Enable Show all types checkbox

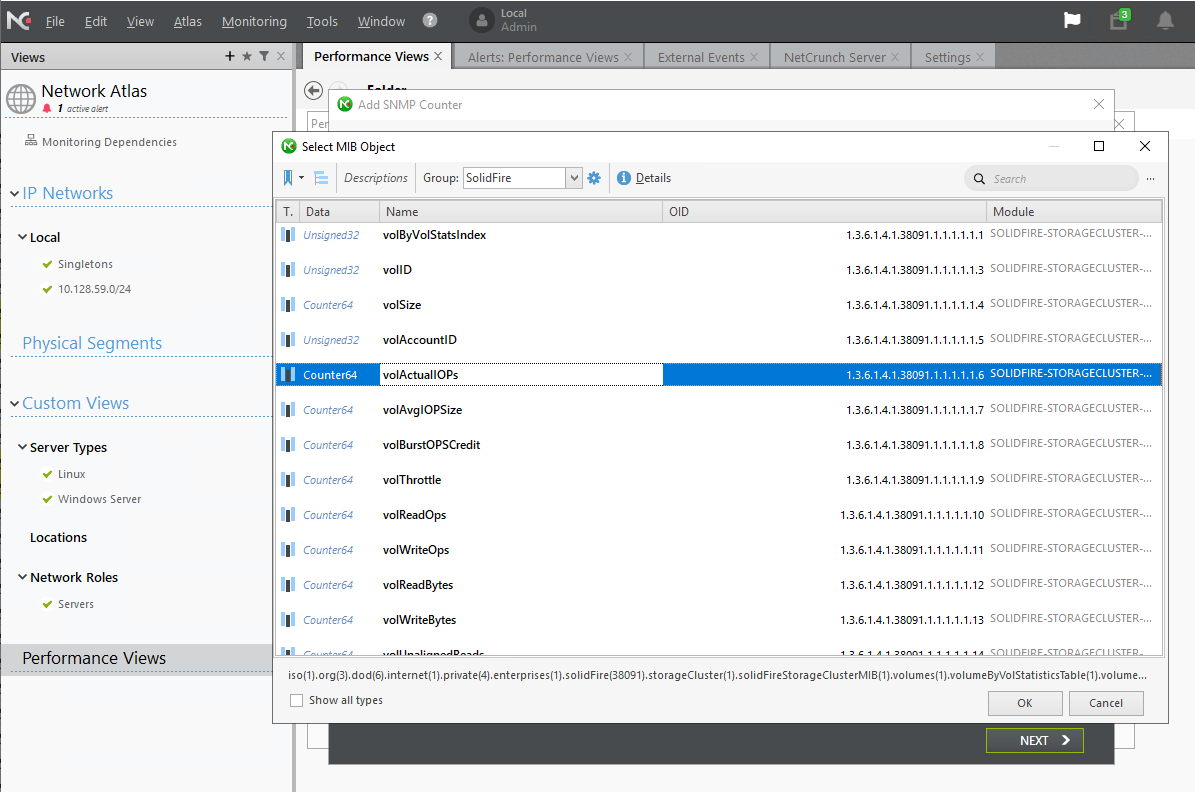[x=296, y=700]
